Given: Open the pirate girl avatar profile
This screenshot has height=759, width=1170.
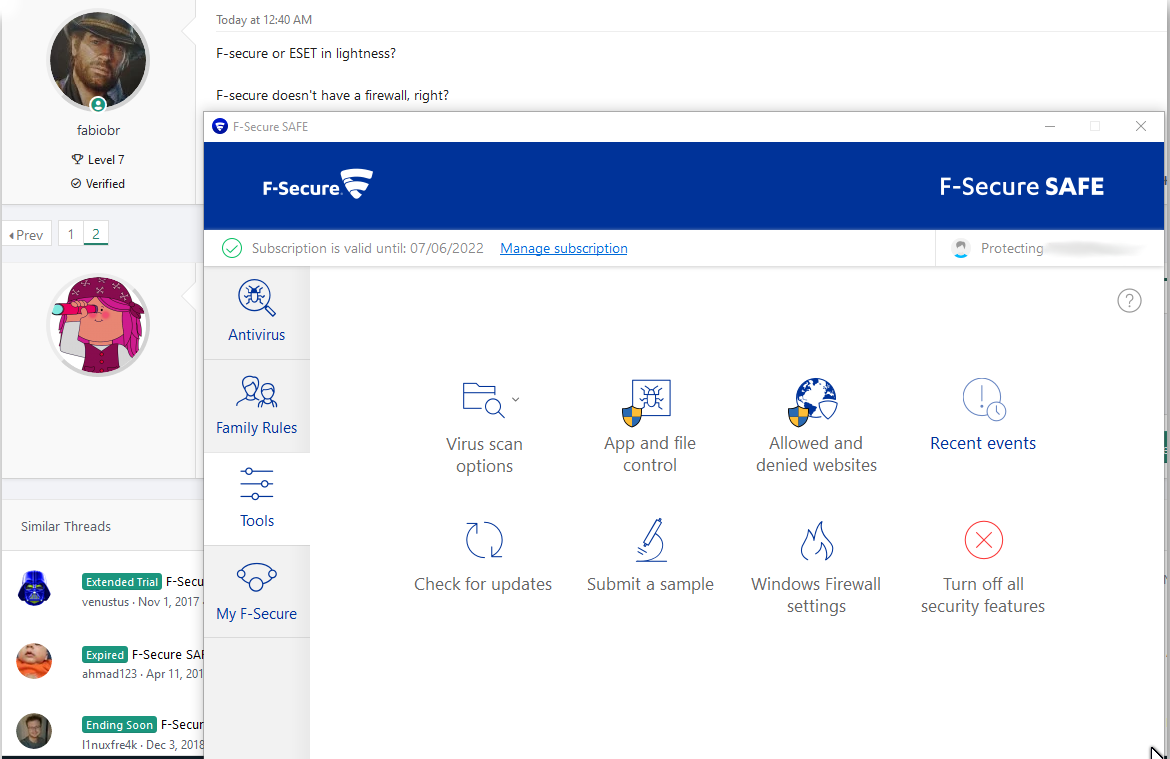Looking at the screenshot, I should [98, 325].
